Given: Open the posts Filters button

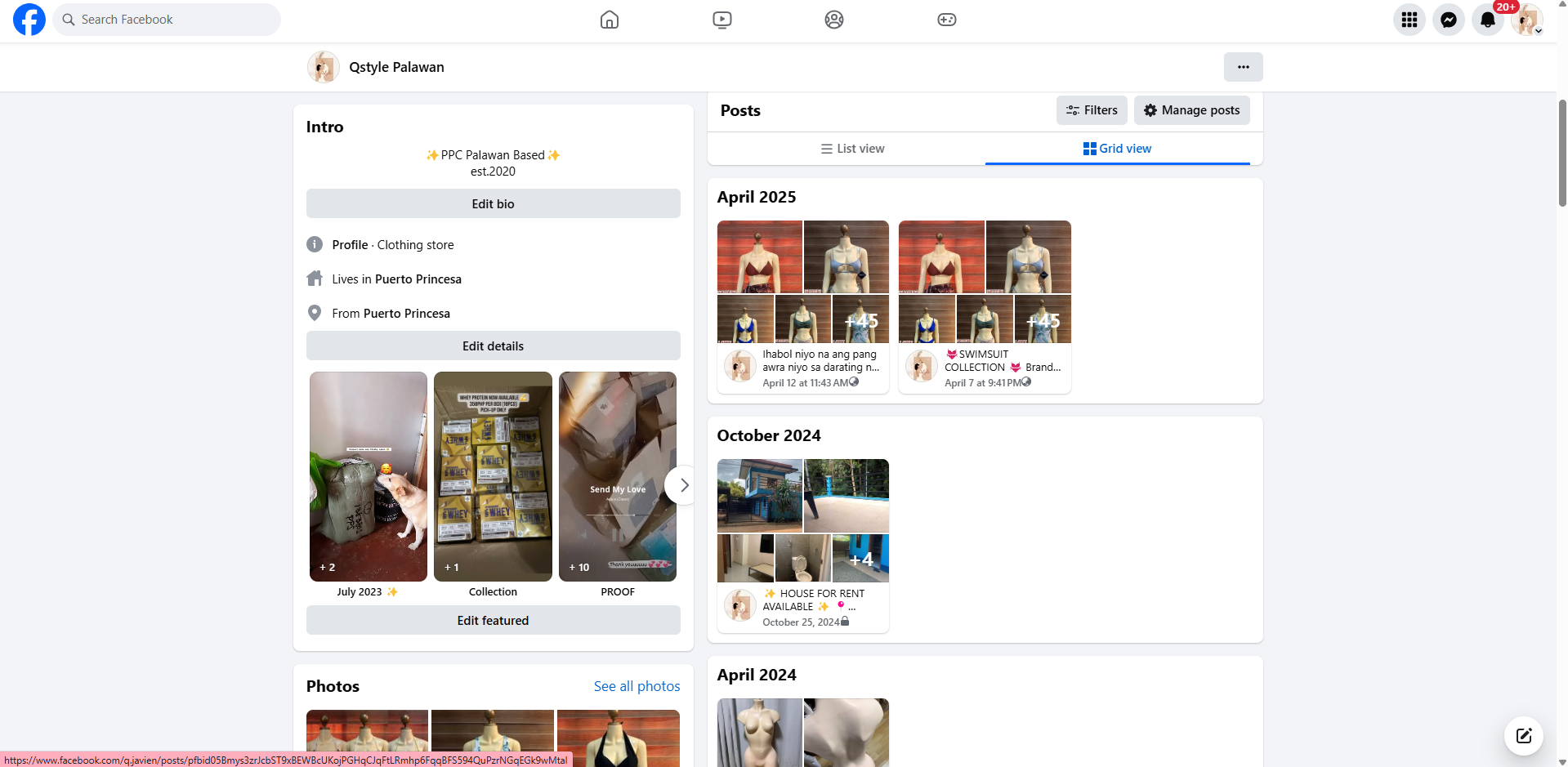Looking at the screenshot, I should point(1092,110).
